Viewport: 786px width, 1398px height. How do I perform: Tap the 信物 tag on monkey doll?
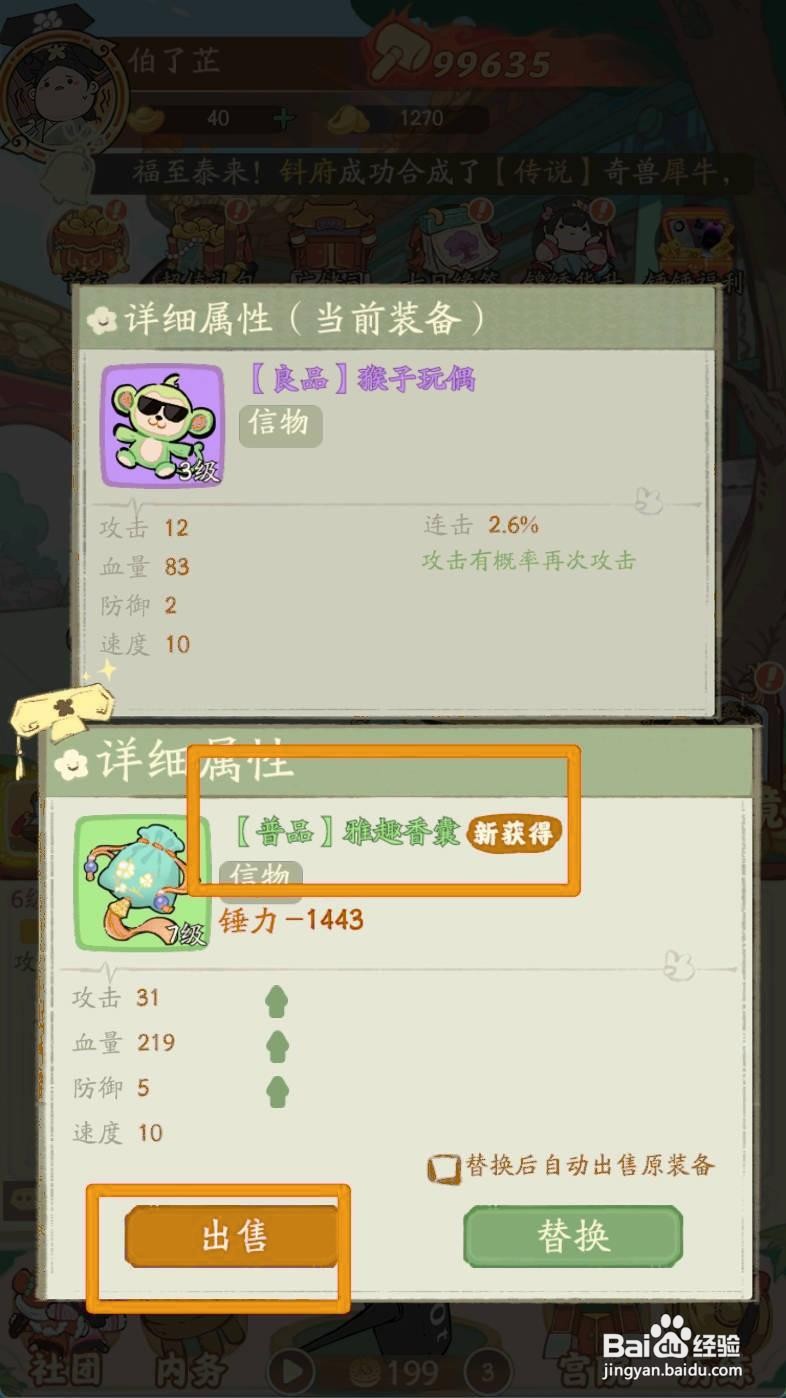point(280,424)
